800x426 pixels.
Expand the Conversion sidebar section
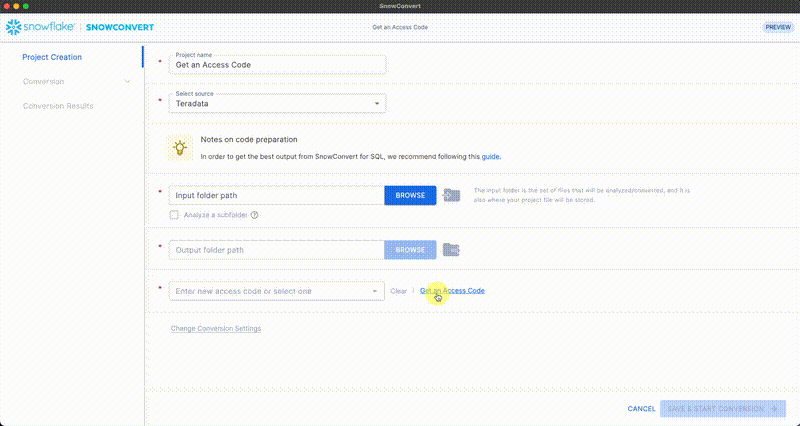coord(127,81)
